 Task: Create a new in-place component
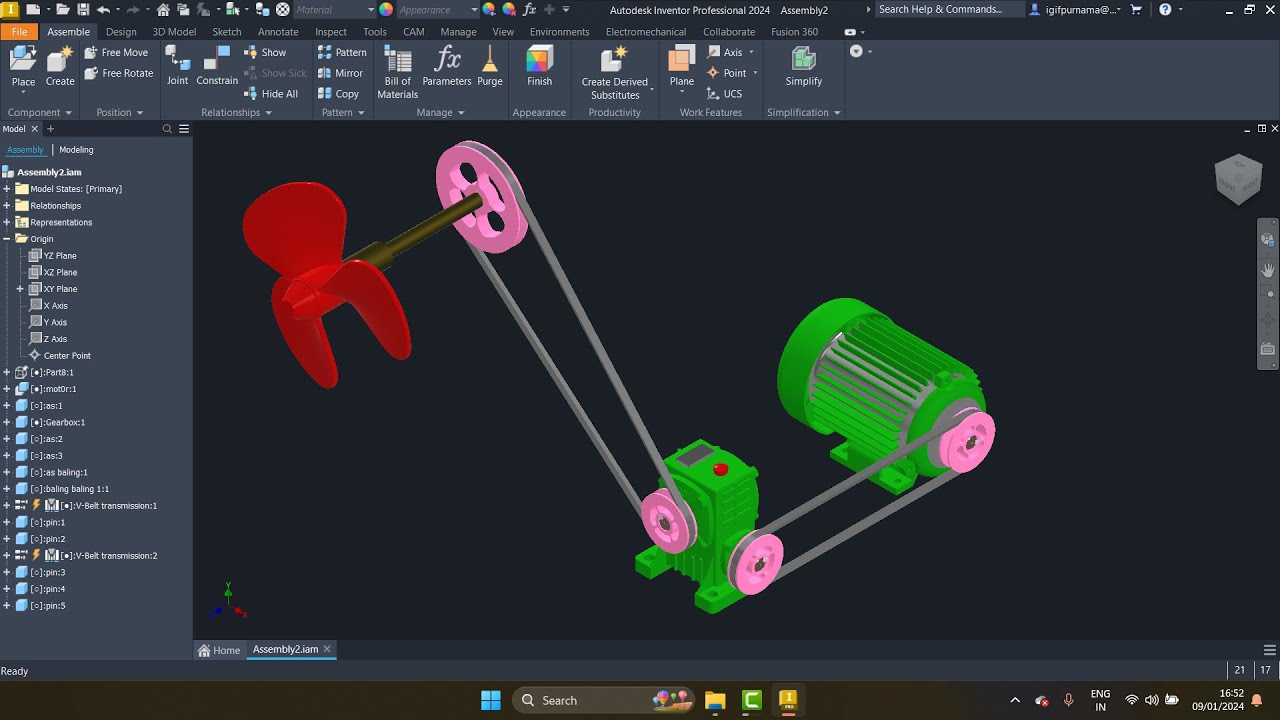(x=60, y=66)
